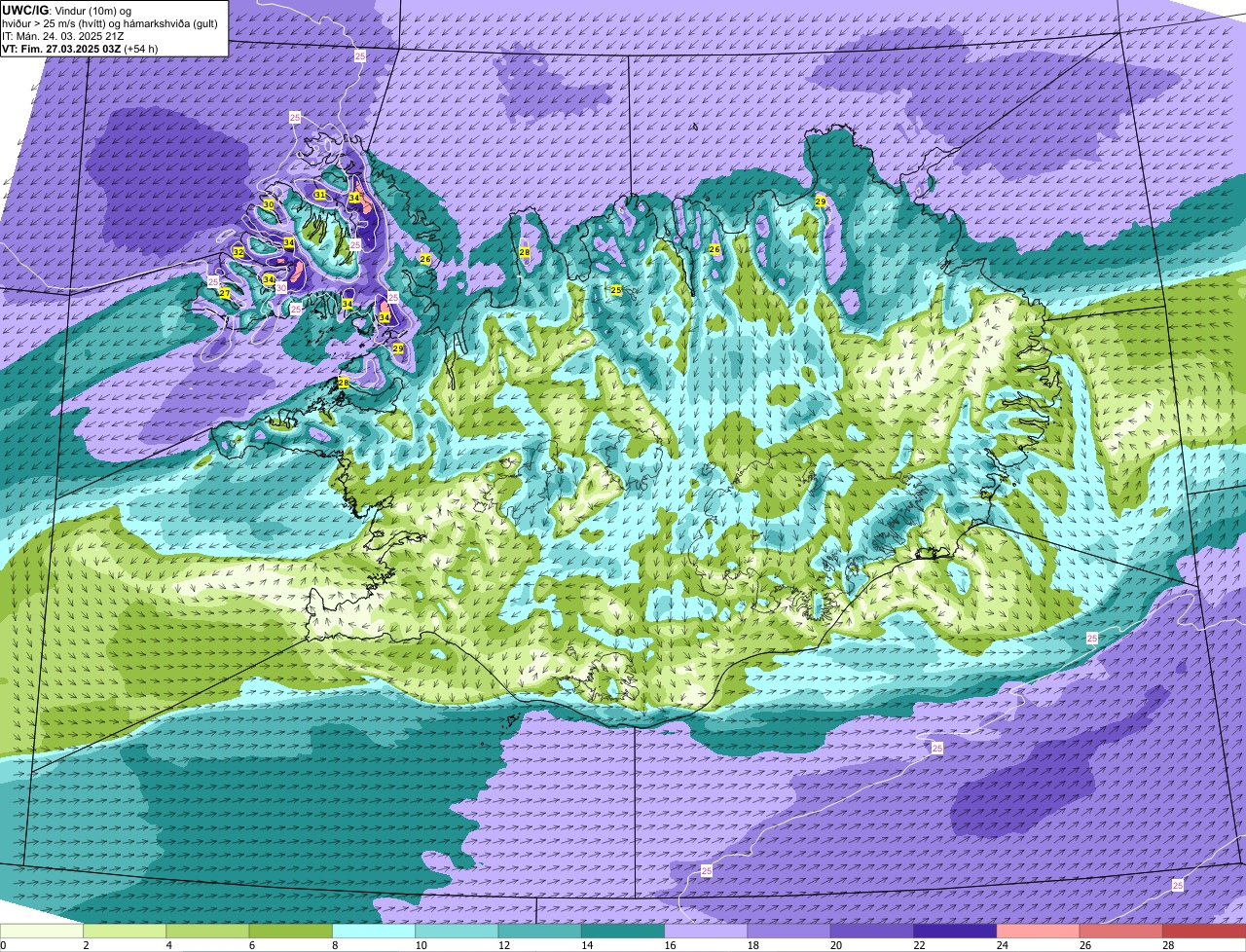The width and height of the screenshot is (1246, 952).
Task: Click the yellow '30' gust label
Action: tap(269, 204)
